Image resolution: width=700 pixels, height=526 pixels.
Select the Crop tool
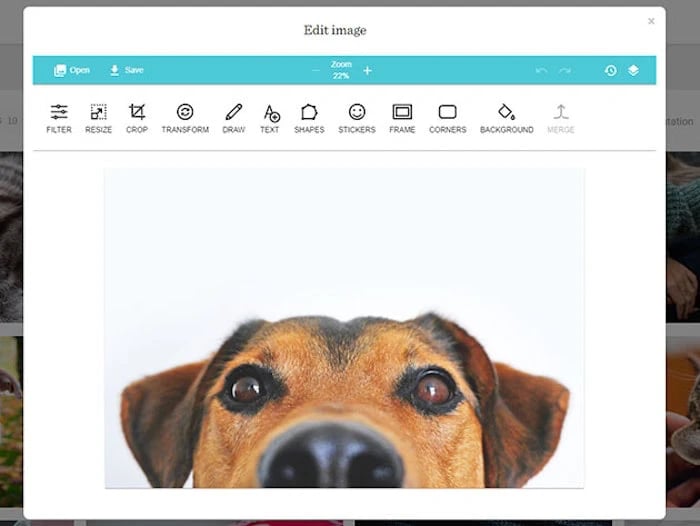coord(137,118)
